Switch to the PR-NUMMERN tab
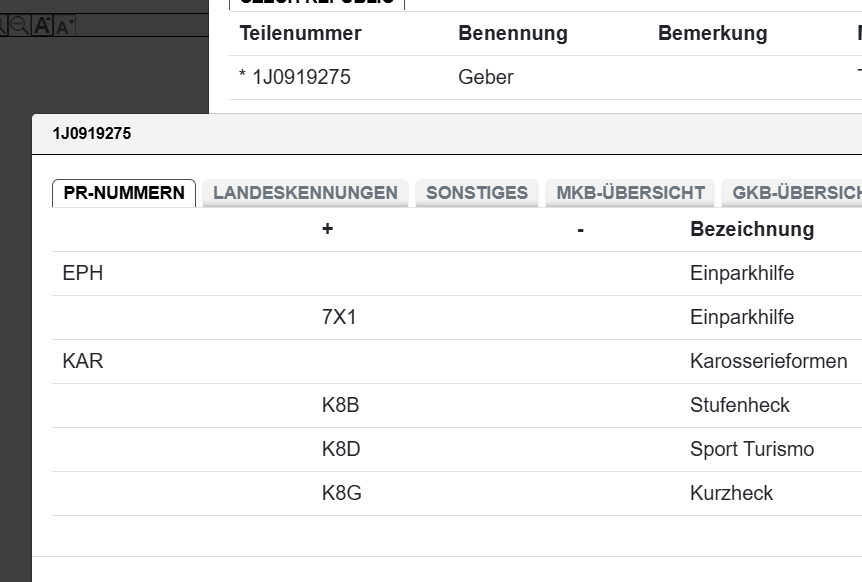Screen dimensions: 862x582 coord(124,193)
